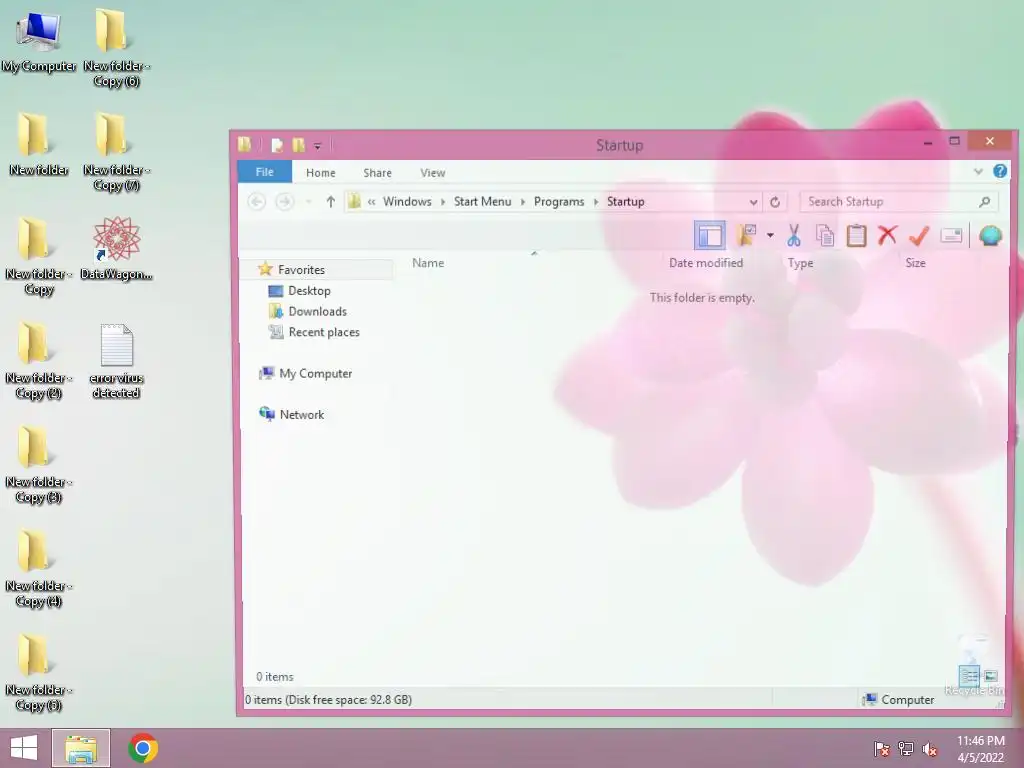Click File Explorer on the taskbar
The height and width of the screenshot is (768, 1024).
click(81, 748)
